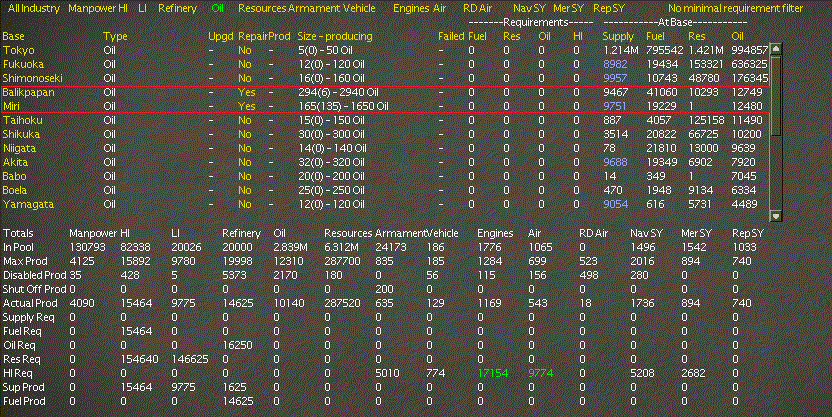832x417 pixels.
Task: Toggle the No minimal requirement filter
Action: pos(735,8)
